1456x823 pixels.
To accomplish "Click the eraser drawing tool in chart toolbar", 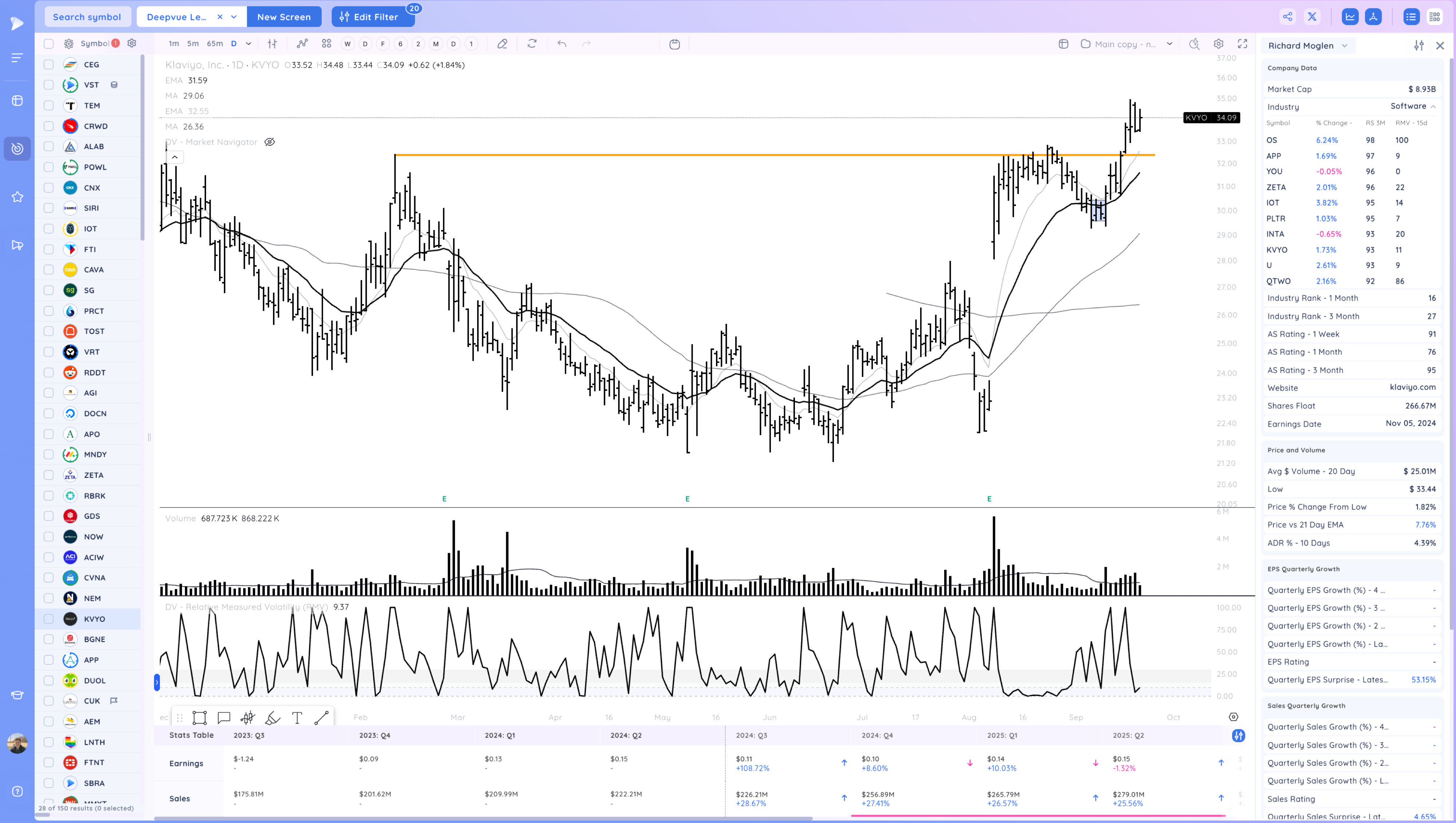I will (502, 44).
